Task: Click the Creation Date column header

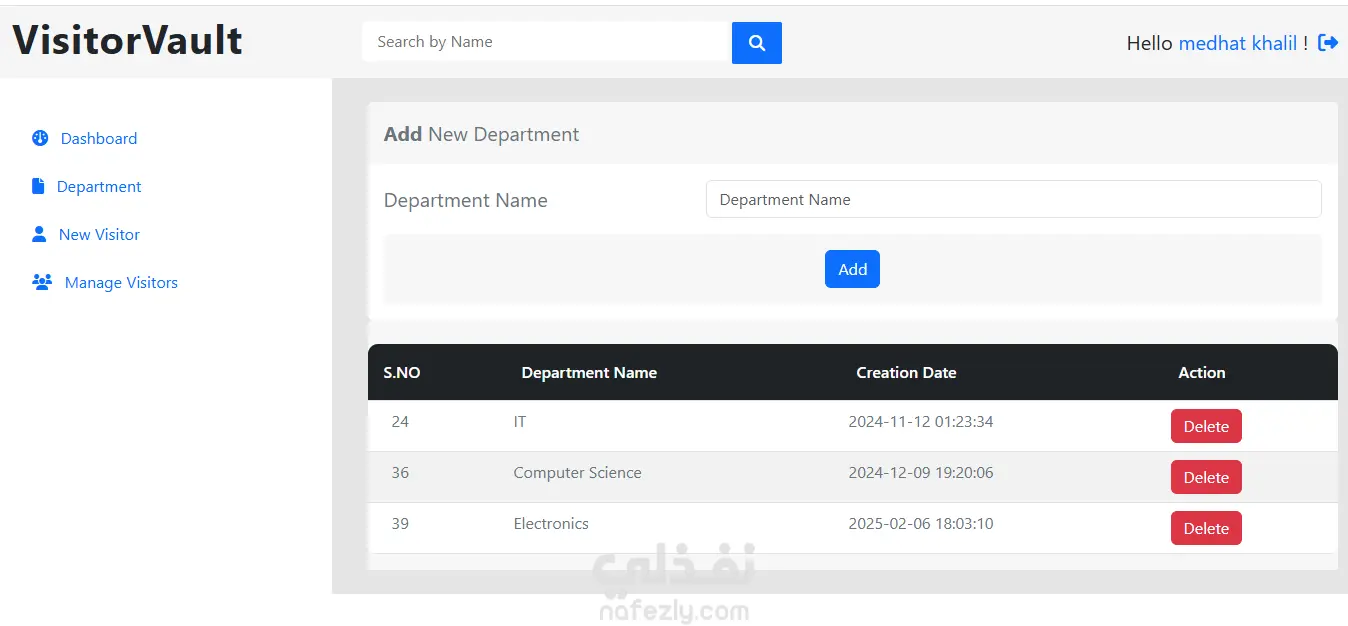Action: tap(906, 373)
